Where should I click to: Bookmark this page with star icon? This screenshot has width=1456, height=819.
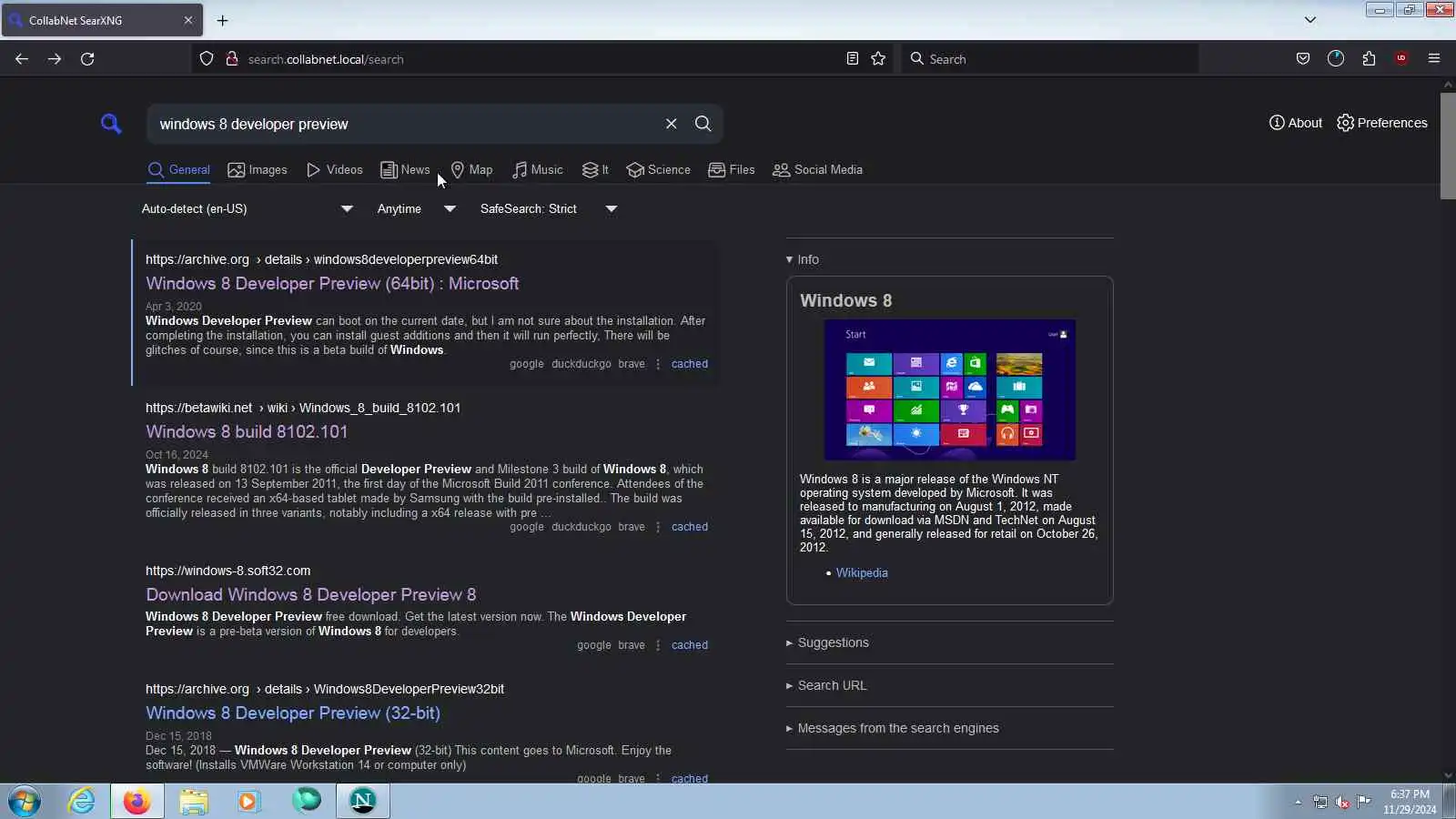[x=878, y=59]
